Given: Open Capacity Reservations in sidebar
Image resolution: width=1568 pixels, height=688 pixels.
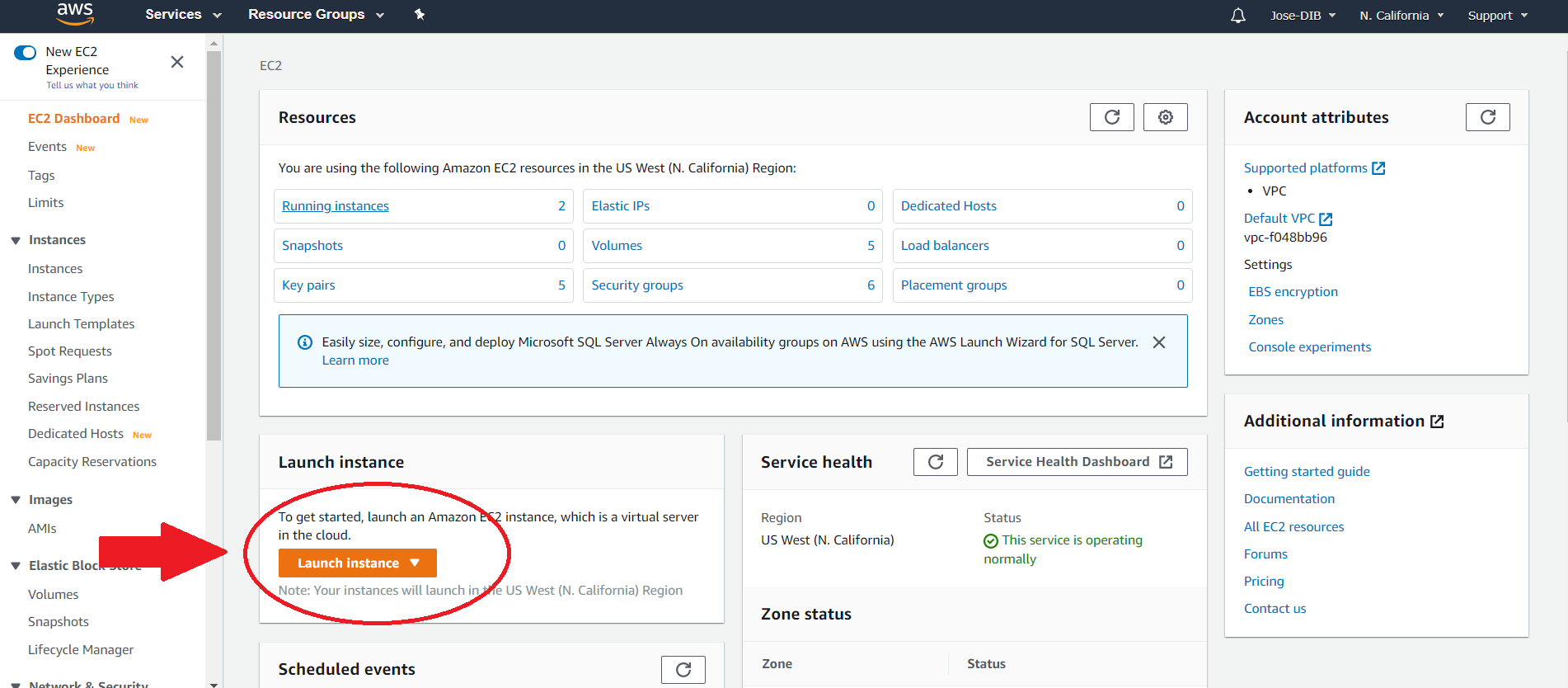Looking at the screenshot, I should coord(92,462).
